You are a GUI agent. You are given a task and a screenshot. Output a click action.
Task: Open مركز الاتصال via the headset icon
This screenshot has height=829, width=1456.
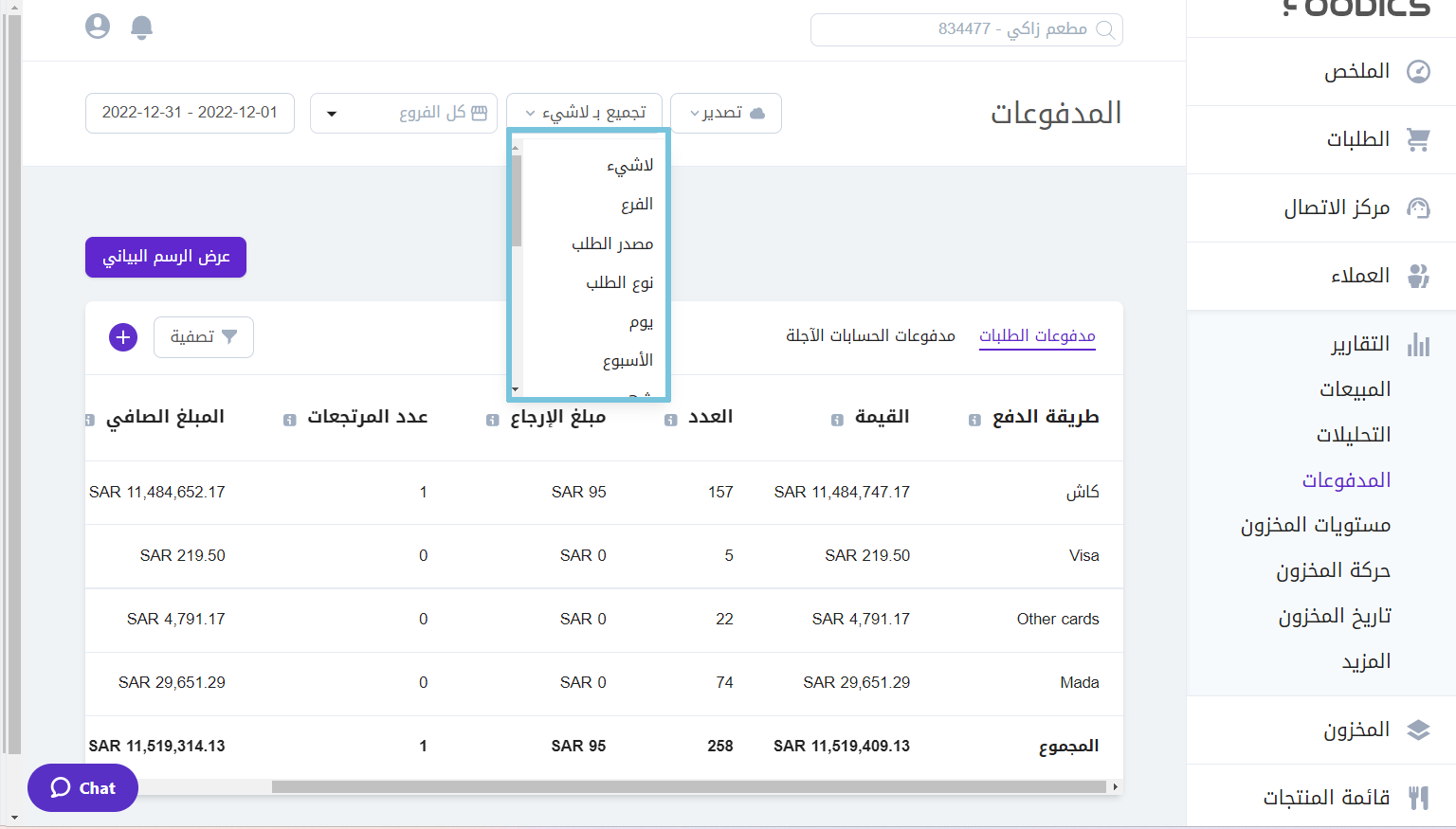tap(1419, 207)
